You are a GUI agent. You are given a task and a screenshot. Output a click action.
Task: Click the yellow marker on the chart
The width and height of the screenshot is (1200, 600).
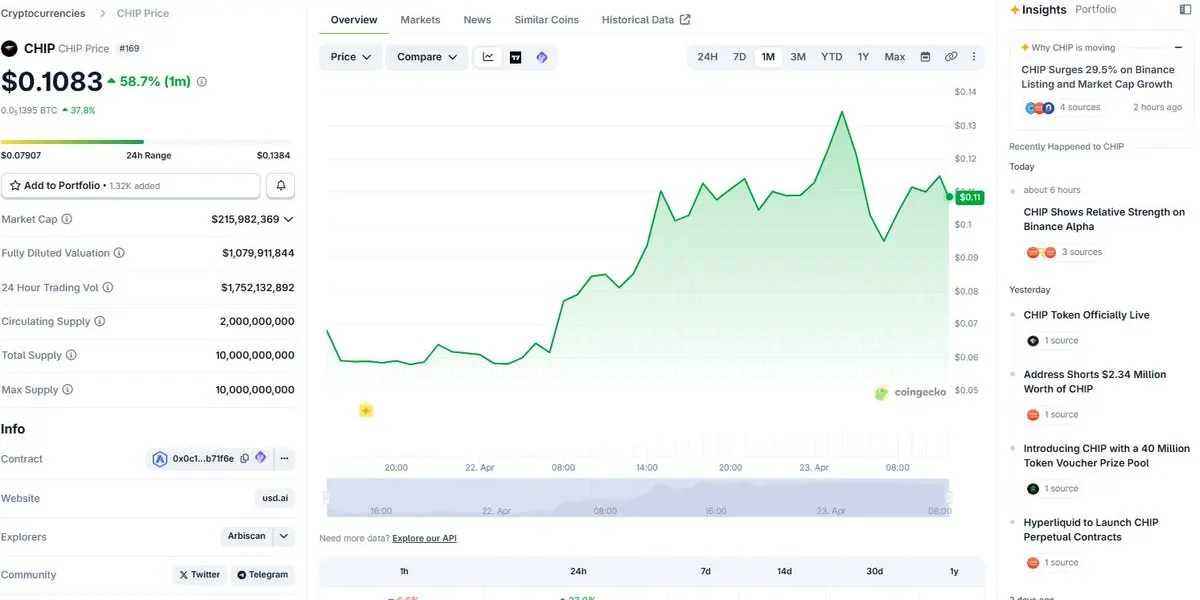point(366,410)
